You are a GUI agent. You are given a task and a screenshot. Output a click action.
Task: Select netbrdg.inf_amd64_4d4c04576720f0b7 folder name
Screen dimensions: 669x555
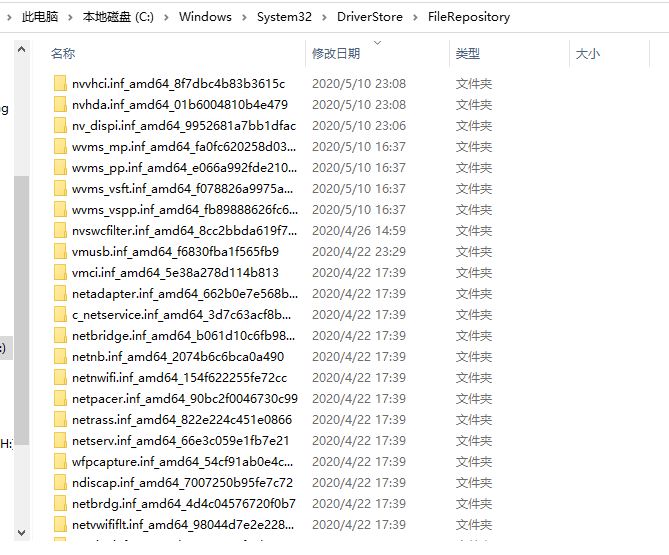coord(183,503)
